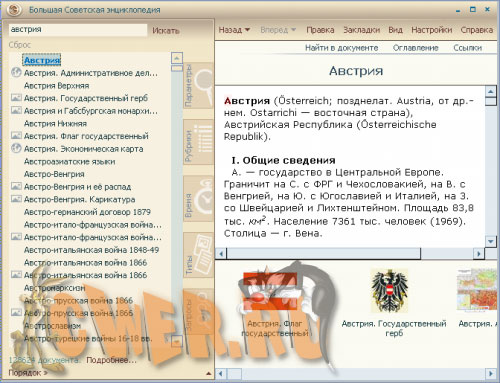Viewport: 500px width, 383px height.
Task: Open the Государственный герб coat of arms thumbnail
Action: click(389, 291)
